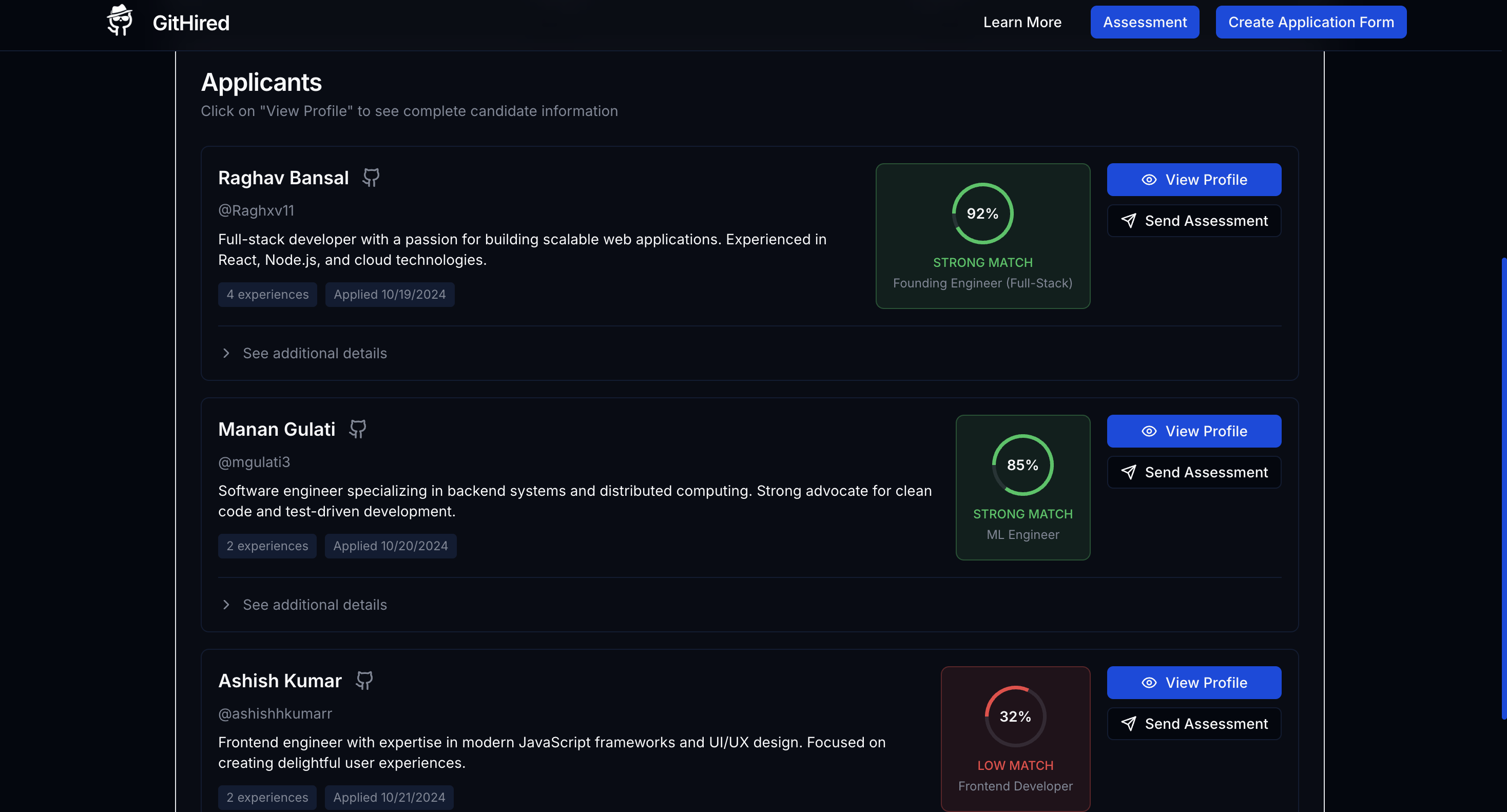Expand Raghav Bansal's additional details chevron
The image size is (1507, 812).
click(226, 353)
